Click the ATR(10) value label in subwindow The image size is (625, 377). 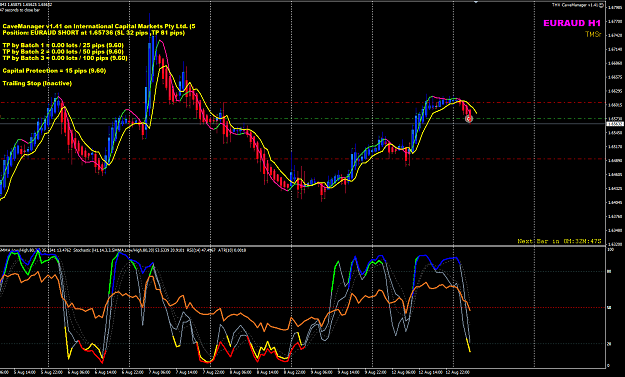click(232, 250)
